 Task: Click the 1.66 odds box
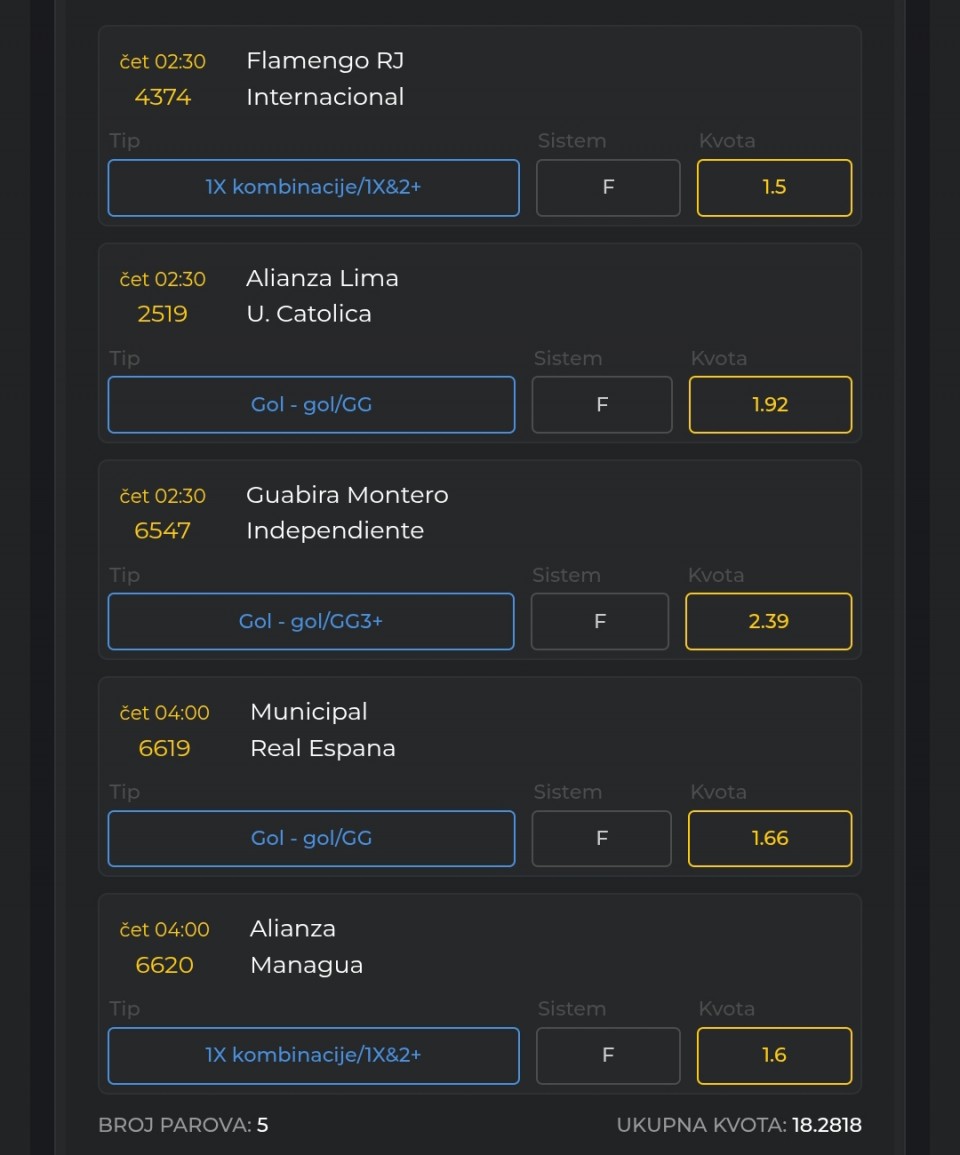[770, 838]
